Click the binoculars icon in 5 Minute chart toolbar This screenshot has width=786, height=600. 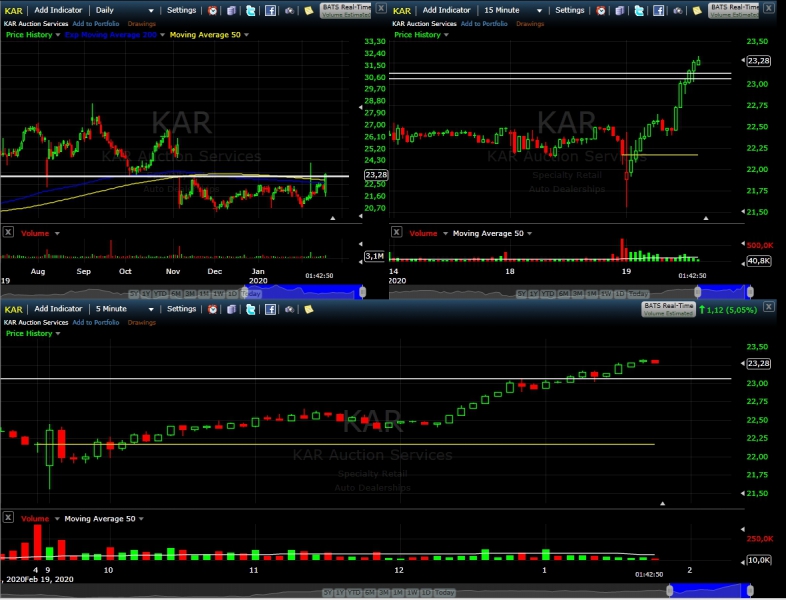click(290, 309)
